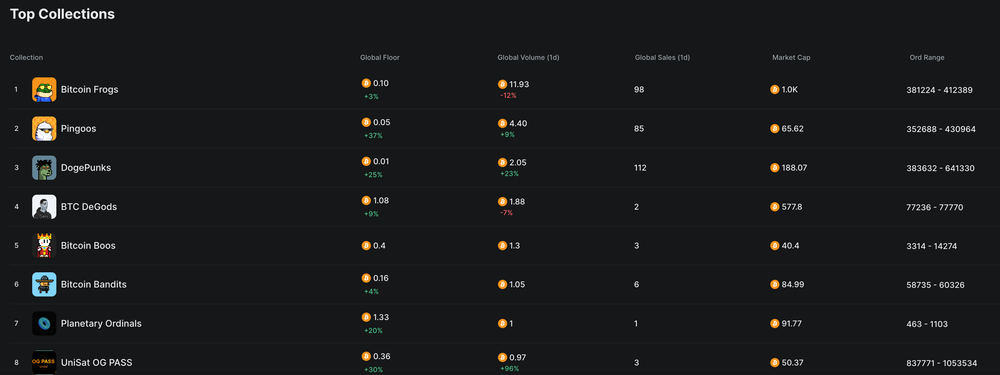Screen dimensions: 1000x375
Task: Select ord range 3314 - 14274
Action: coord(932,246)
